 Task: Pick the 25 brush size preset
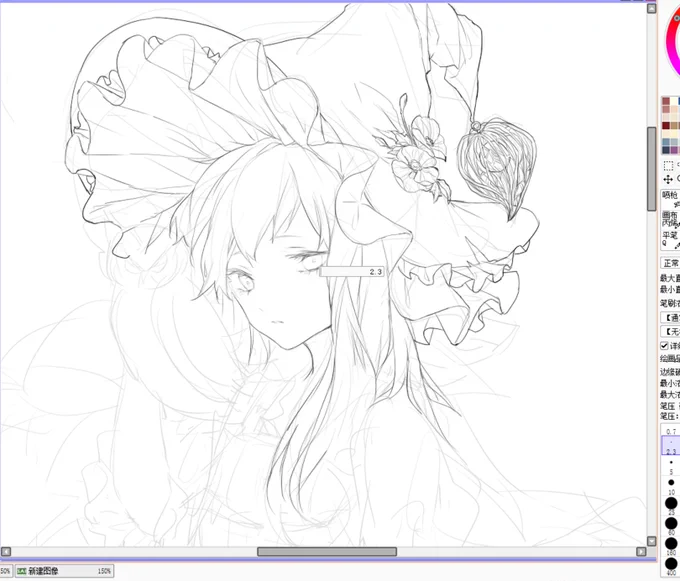click(671, 506)
